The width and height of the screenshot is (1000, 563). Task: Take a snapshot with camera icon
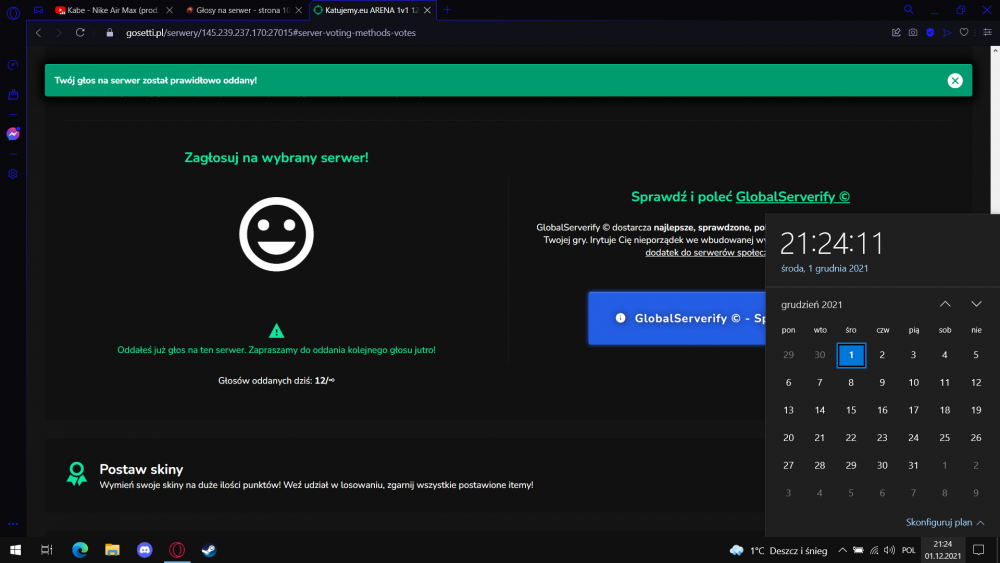click(913, 33)
